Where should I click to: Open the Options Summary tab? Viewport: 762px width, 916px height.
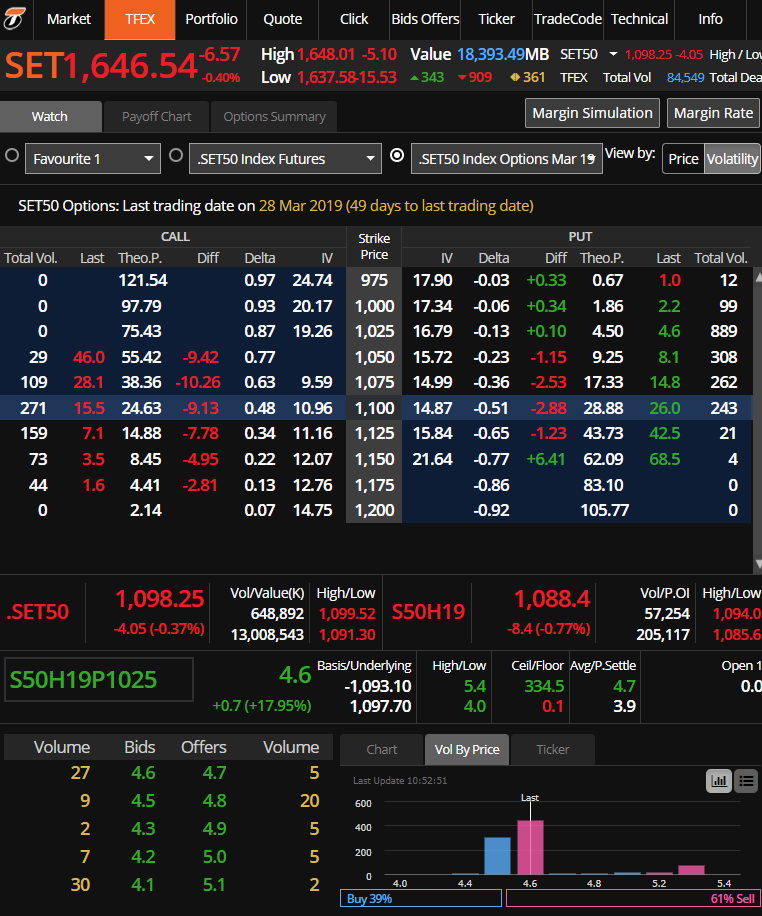(274, 117)
